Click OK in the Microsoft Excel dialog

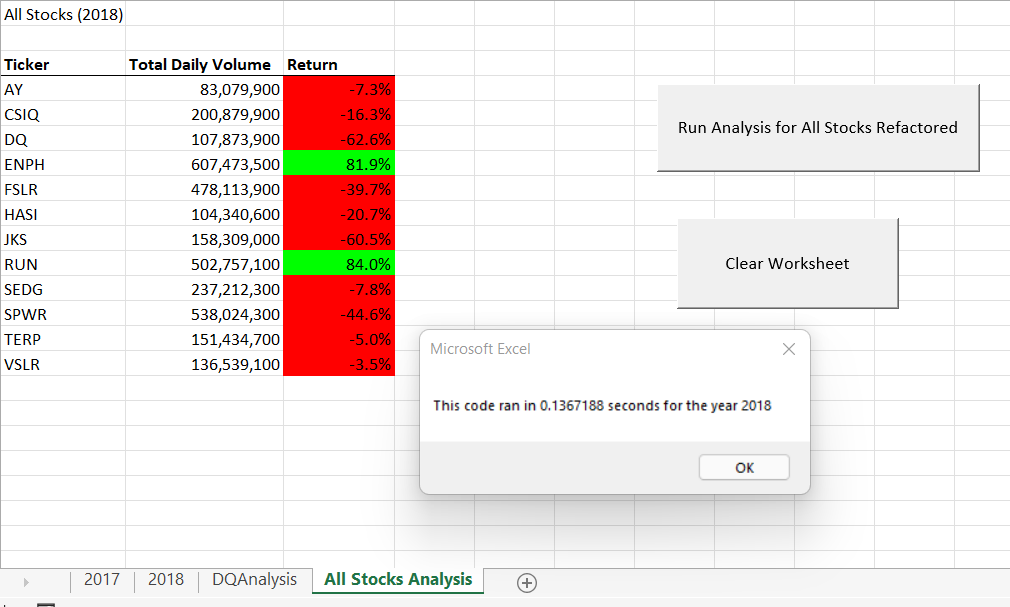[x=744, y=468]
